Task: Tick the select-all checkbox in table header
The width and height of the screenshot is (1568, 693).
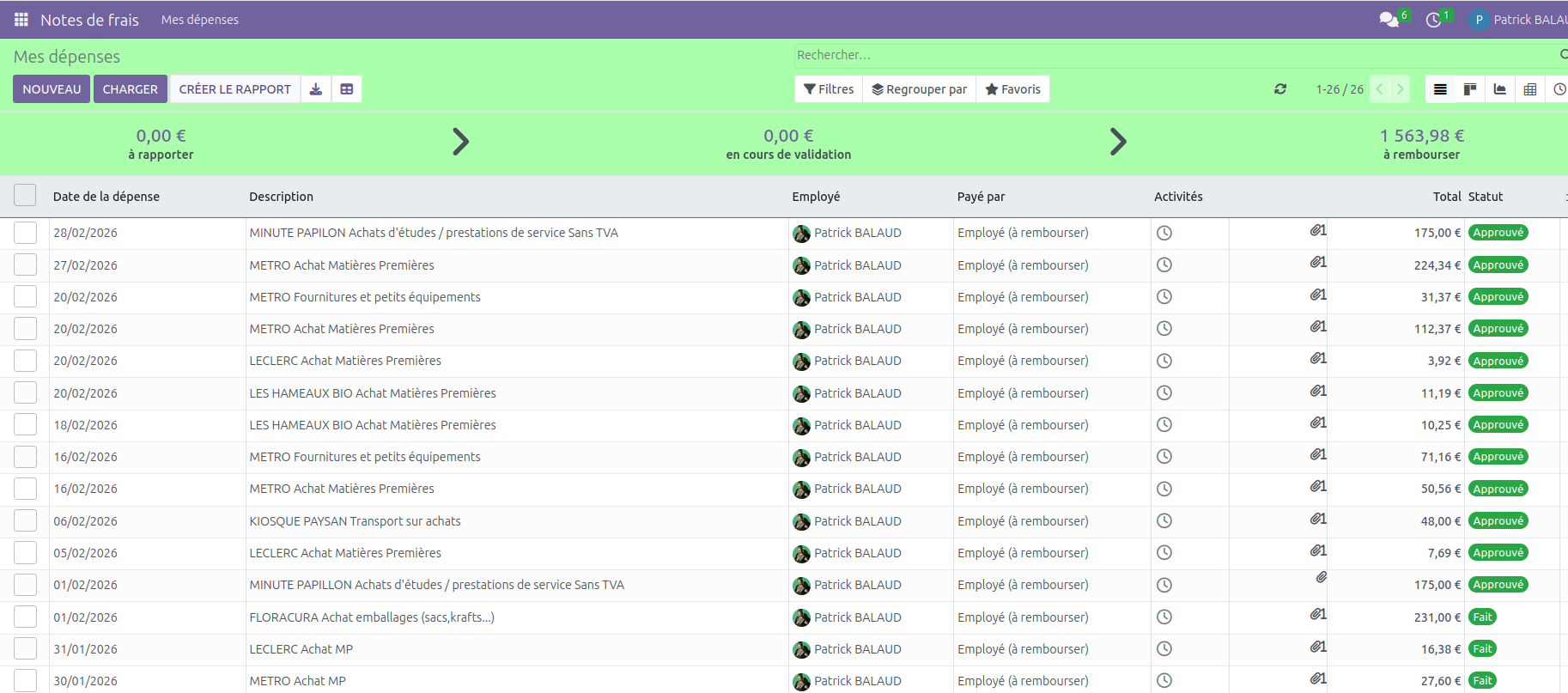Action: click(25, 196)
